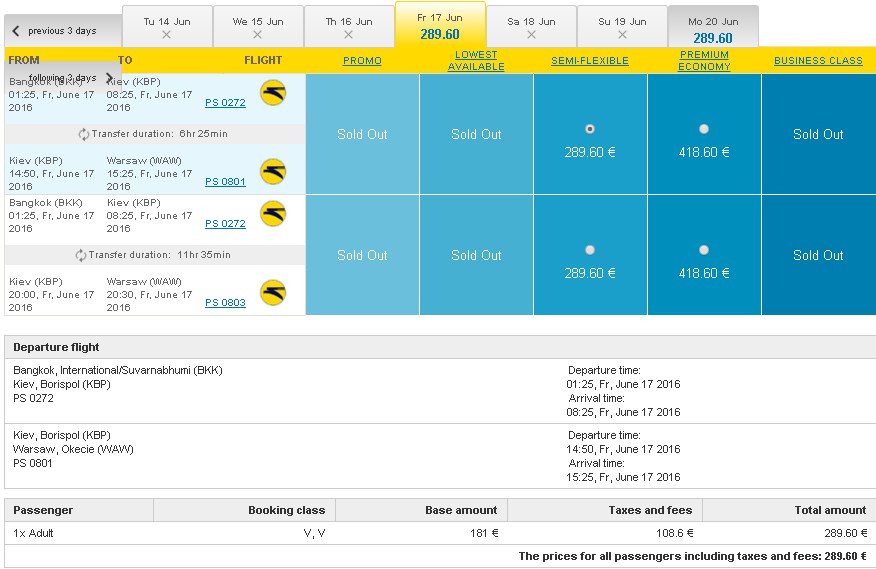Viewport: 876px width, 569px height.
Task: Open the PS 0801 flight details link
Action: [x=225, y=182]
